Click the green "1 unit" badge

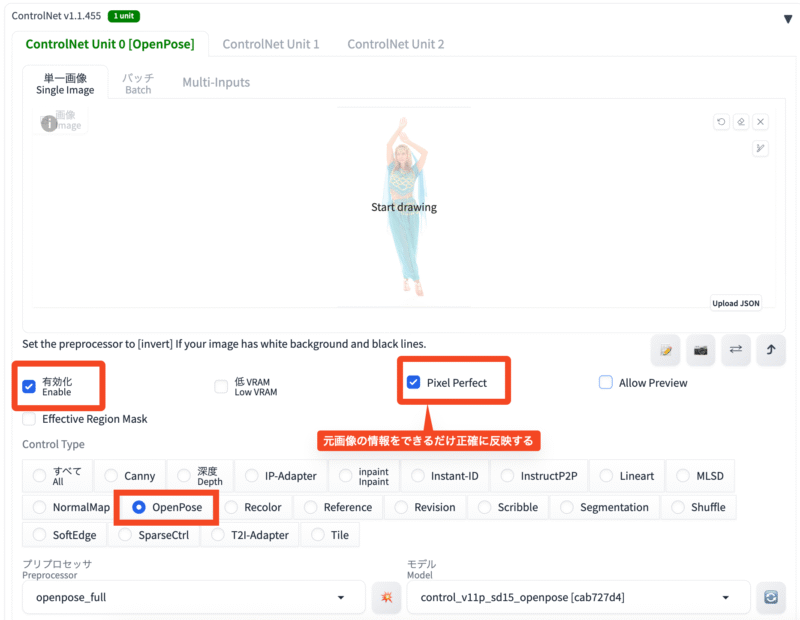124,16
